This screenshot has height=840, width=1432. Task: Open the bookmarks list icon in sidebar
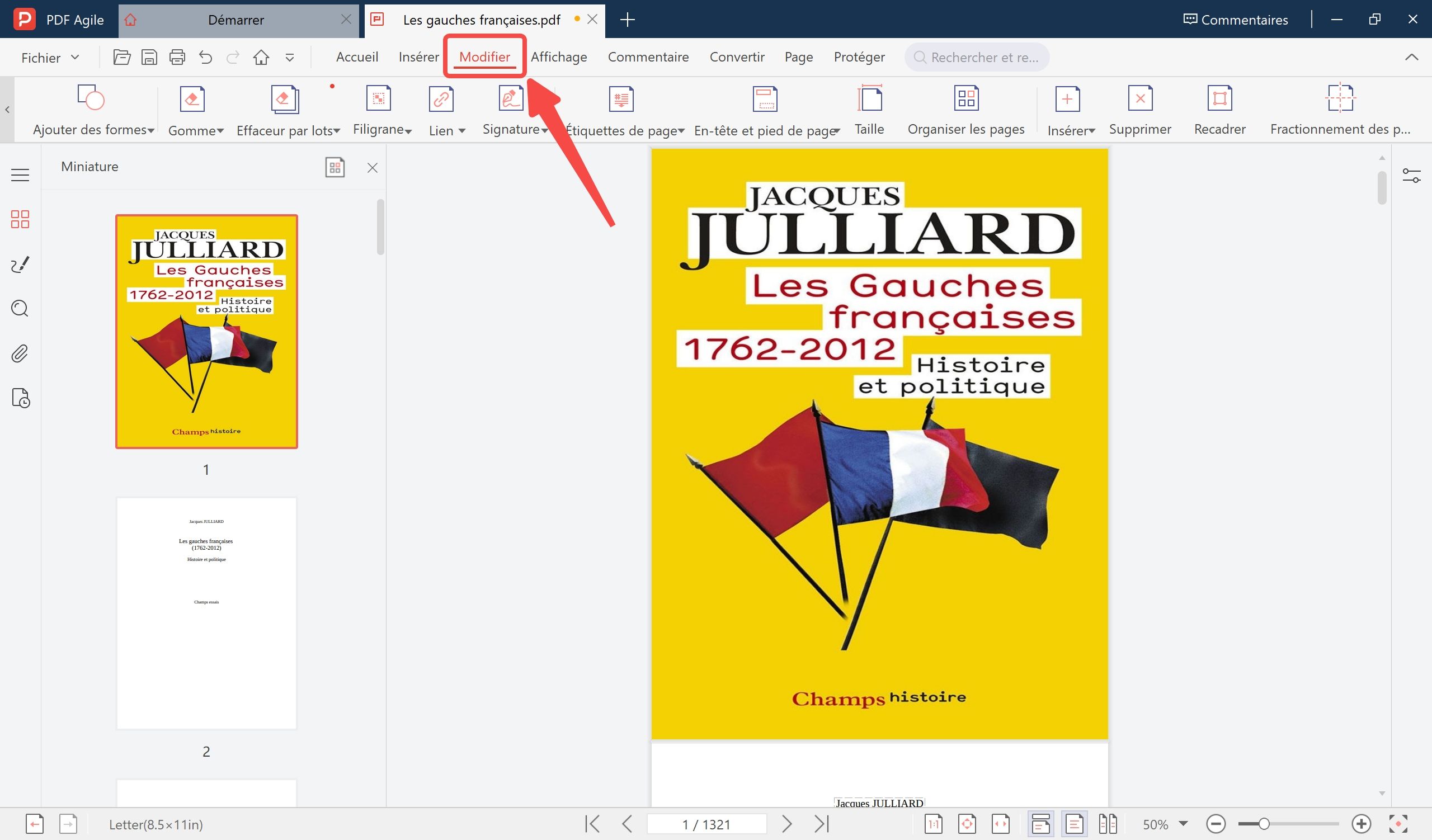pos(20,175)
